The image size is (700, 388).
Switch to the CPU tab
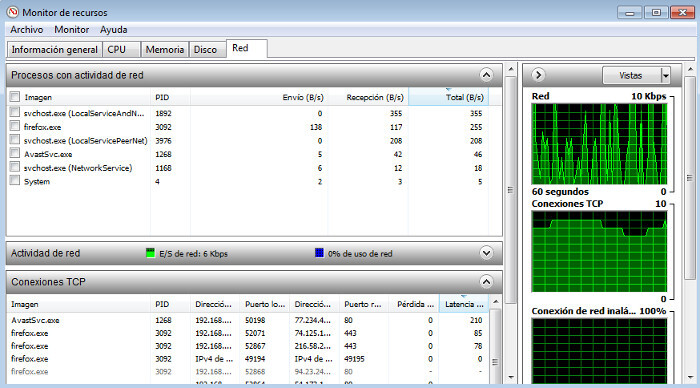click(x=121, y=50)
